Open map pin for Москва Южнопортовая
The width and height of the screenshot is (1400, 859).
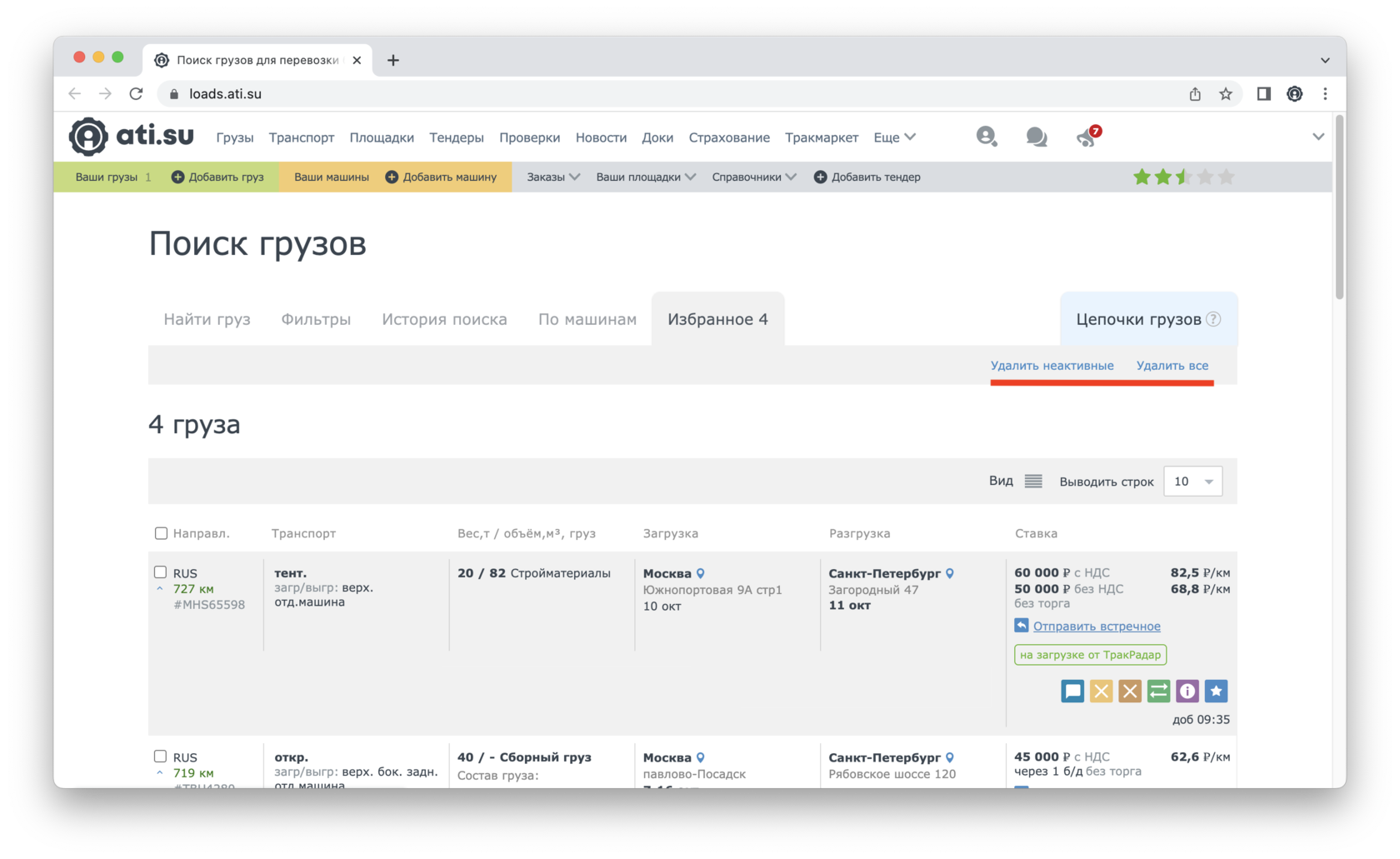(701, 573)
